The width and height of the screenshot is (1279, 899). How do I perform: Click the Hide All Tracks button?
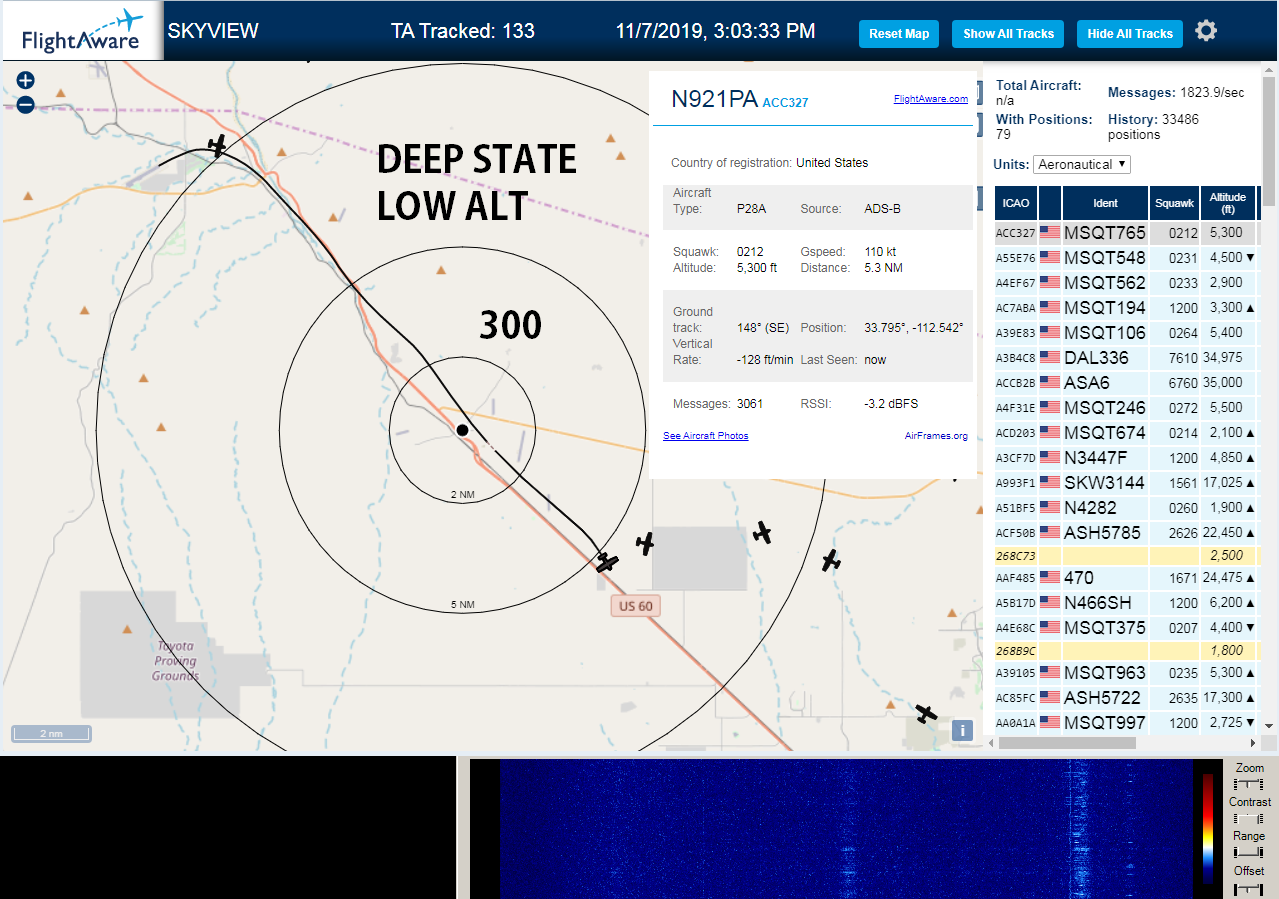[1130, 34]
